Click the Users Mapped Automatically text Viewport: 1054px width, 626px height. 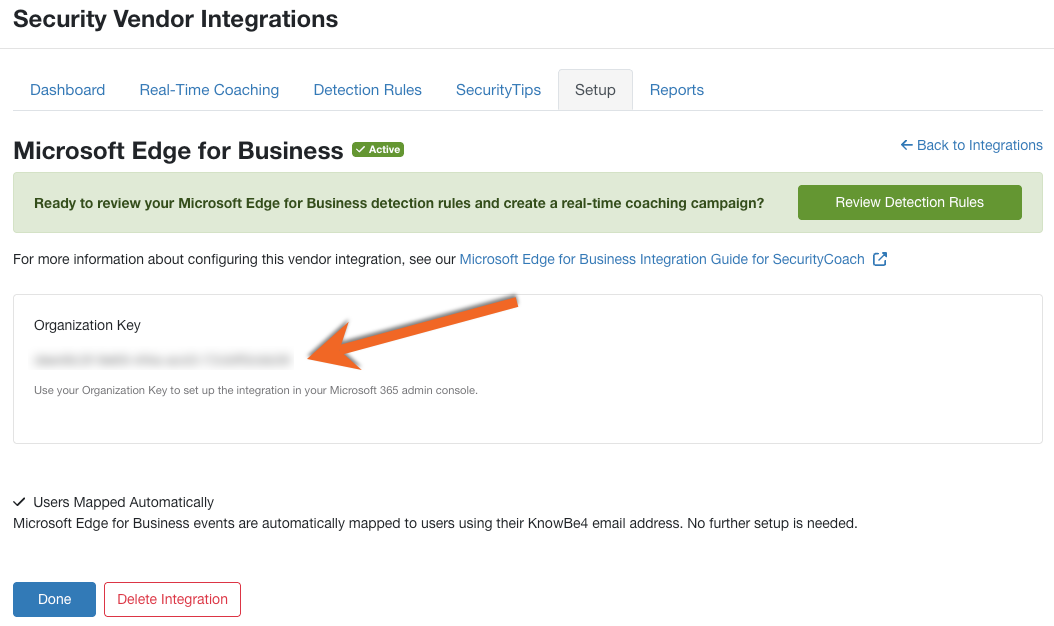123,502
